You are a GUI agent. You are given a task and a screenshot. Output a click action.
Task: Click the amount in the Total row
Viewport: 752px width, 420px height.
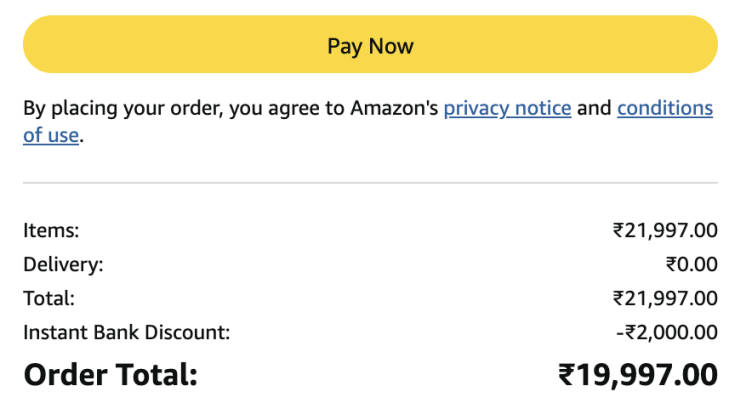(665, 298)
